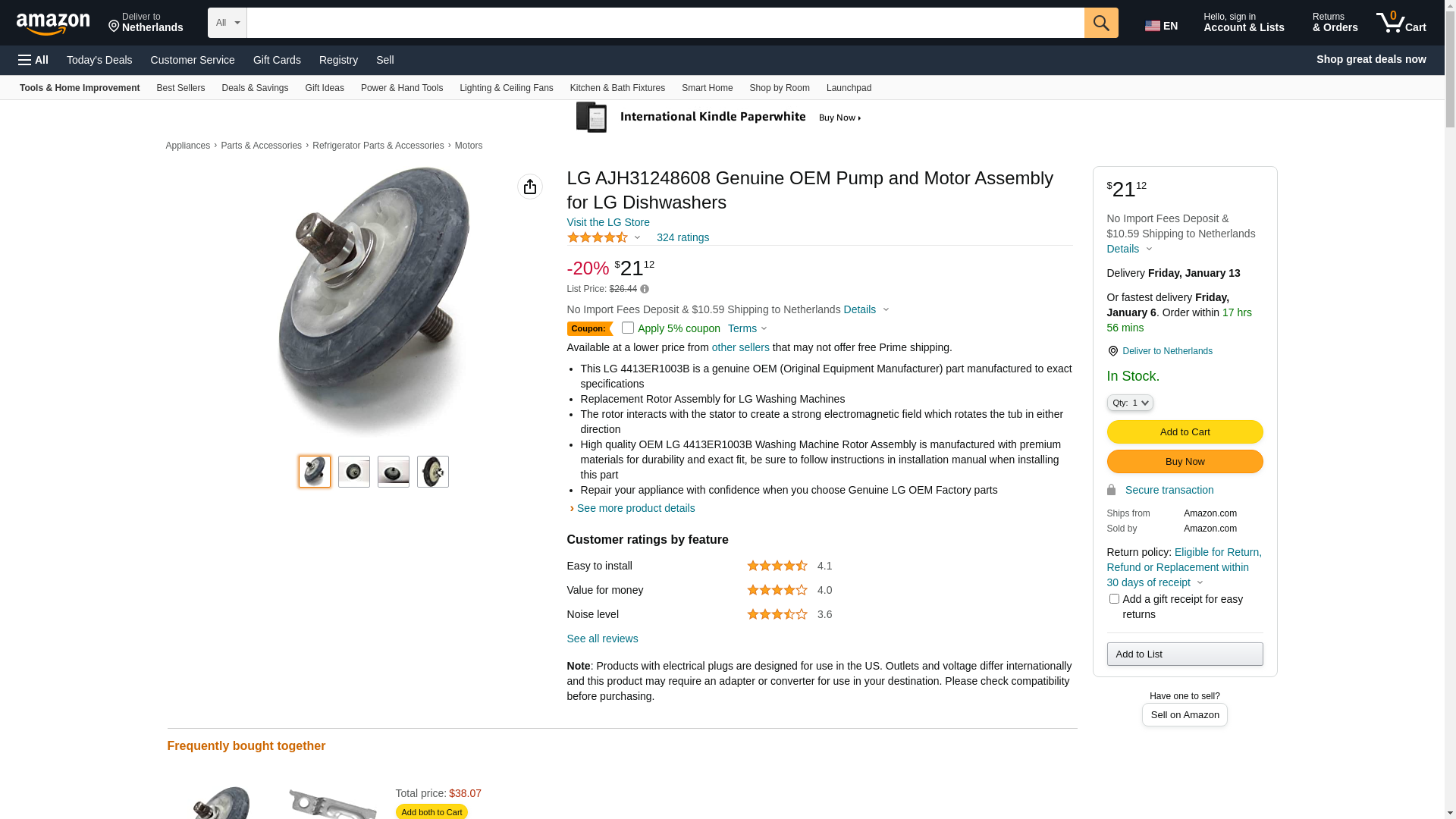1456x819 pixels.
Task: Open the Qty quantity dropdown
Action: click(x=1129, y=403)
